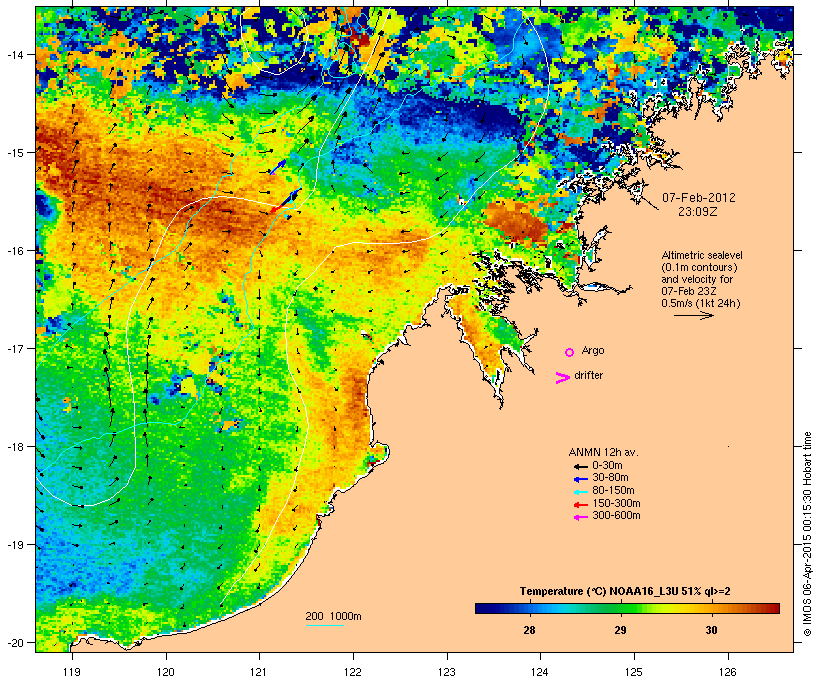Click the 0.5m/s velocity scale arrow
The image size is (820, 680).
[693, 315]
